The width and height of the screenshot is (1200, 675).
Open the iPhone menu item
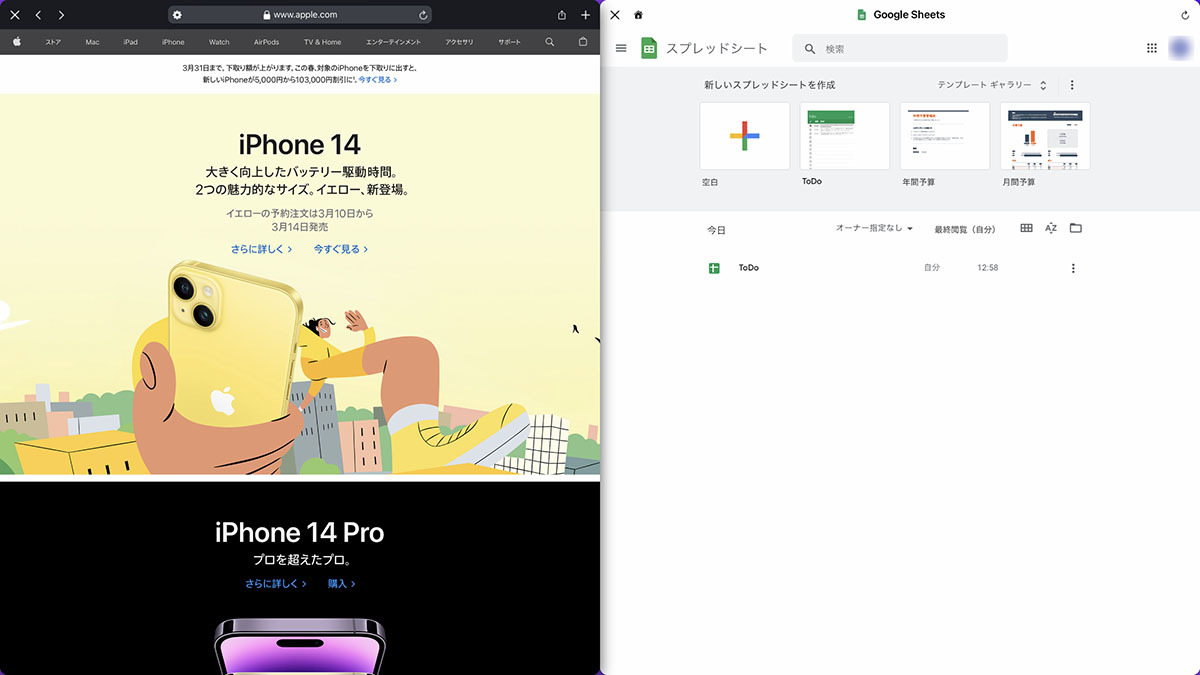[173, 42]
